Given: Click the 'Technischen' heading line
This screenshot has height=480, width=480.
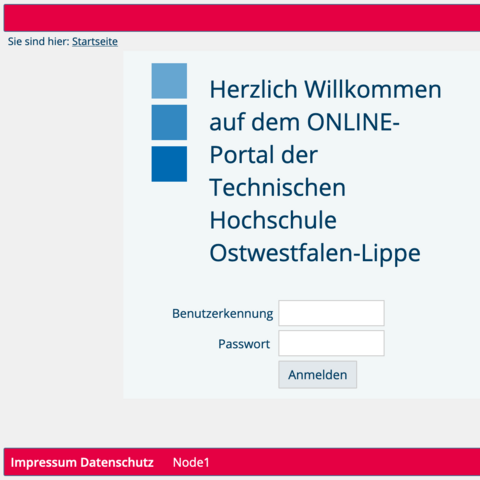Looking at the screenshot, I should point(278,187).
